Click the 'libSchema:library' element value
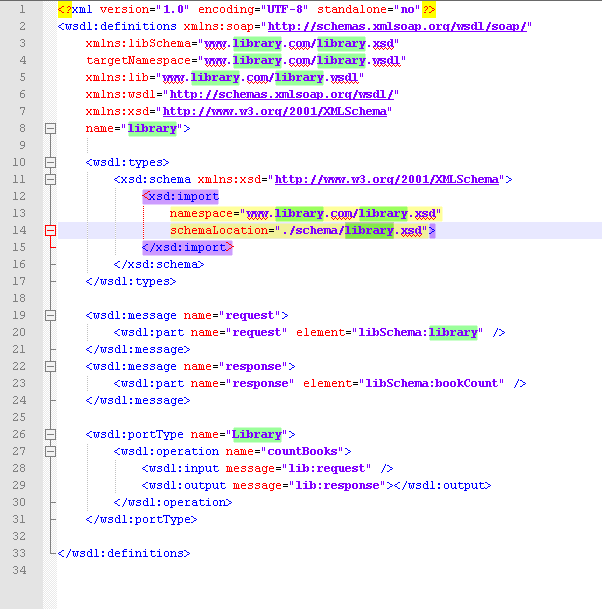This screenshot has height=609, width=602. tap(418, 332)
